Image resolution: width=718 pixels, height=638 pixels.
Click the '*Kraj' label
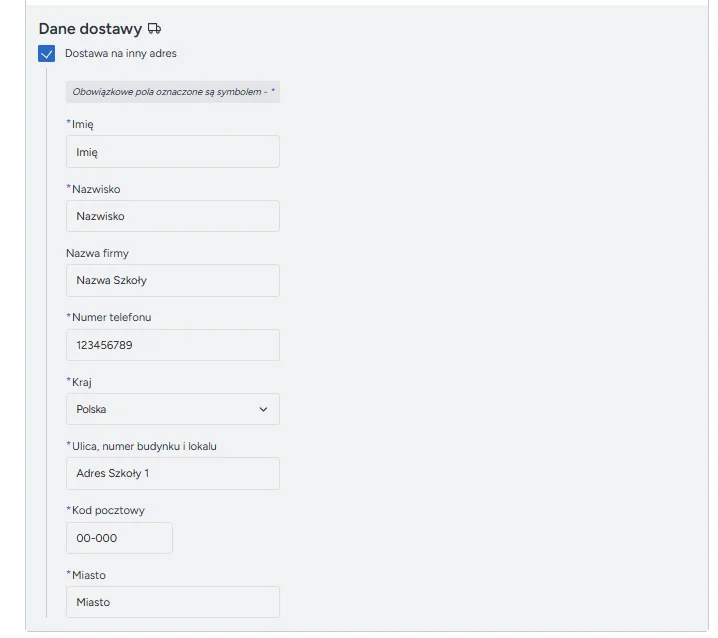pos(79,382)
